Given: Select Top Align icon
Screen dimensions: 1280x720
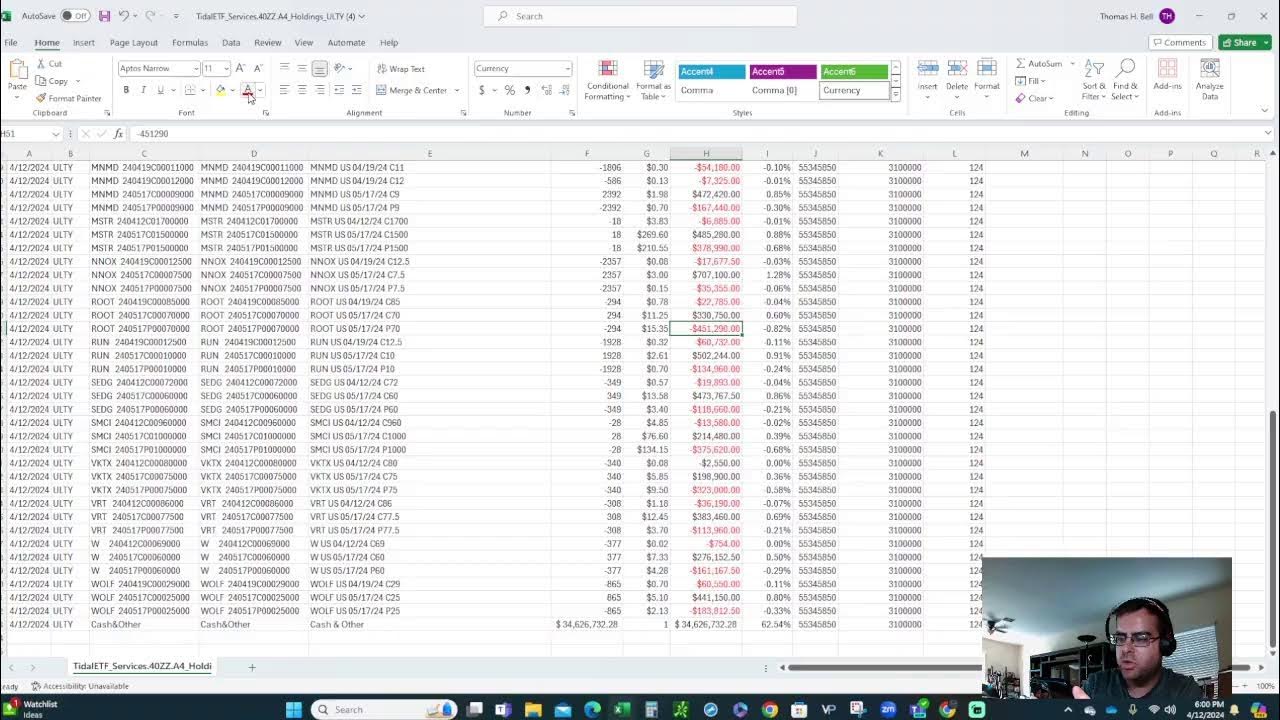Looking at the screenshot, I should pyautogui.click(x=284, y=68).
